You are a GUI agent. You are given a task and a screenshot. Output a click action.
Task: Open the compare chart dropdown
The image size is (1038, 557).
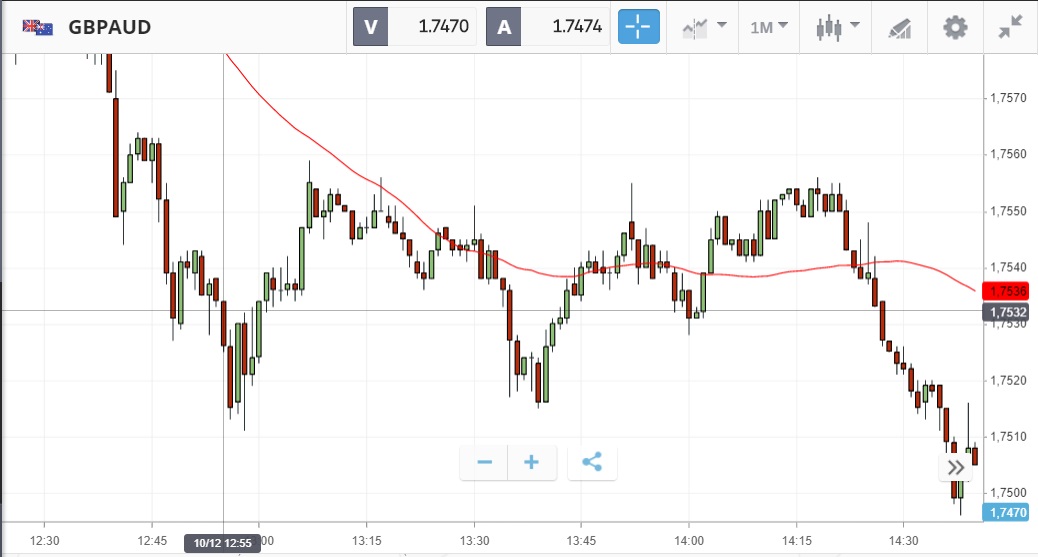[x=703, y=27]
